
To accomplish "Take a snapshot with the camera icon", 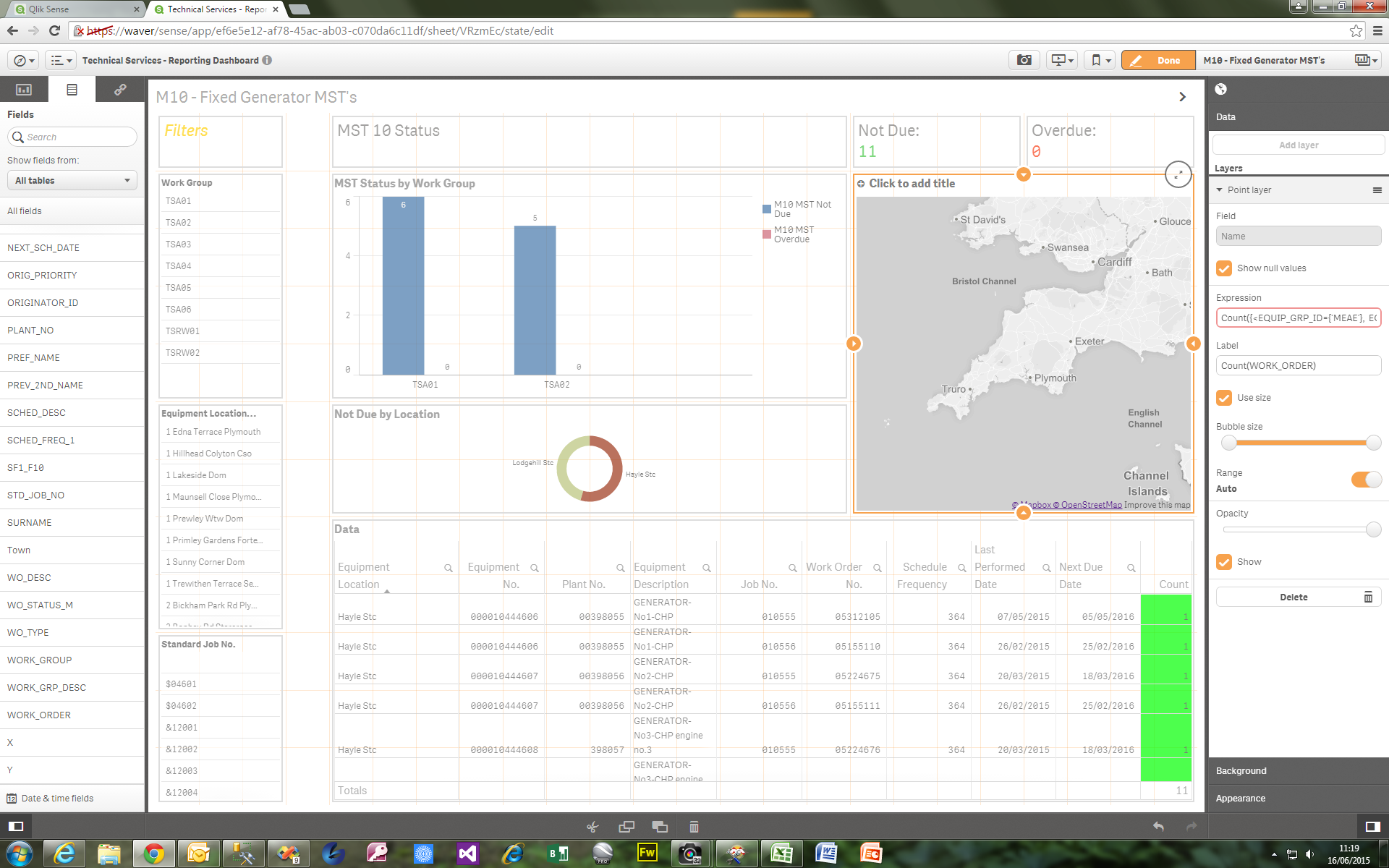I will [x=1024, y=61].
